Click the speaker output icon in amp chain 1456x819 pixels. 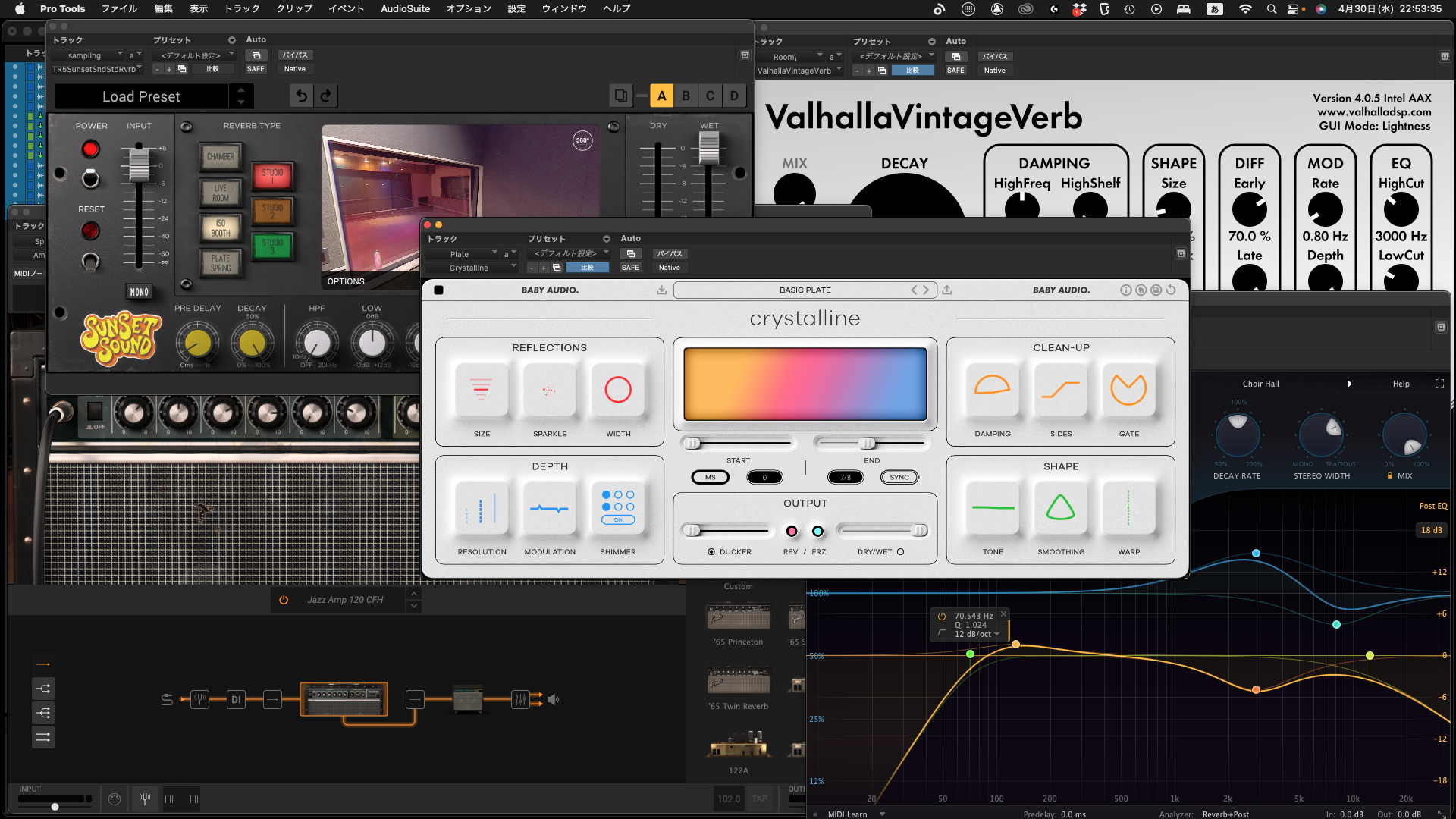[554, 699]
